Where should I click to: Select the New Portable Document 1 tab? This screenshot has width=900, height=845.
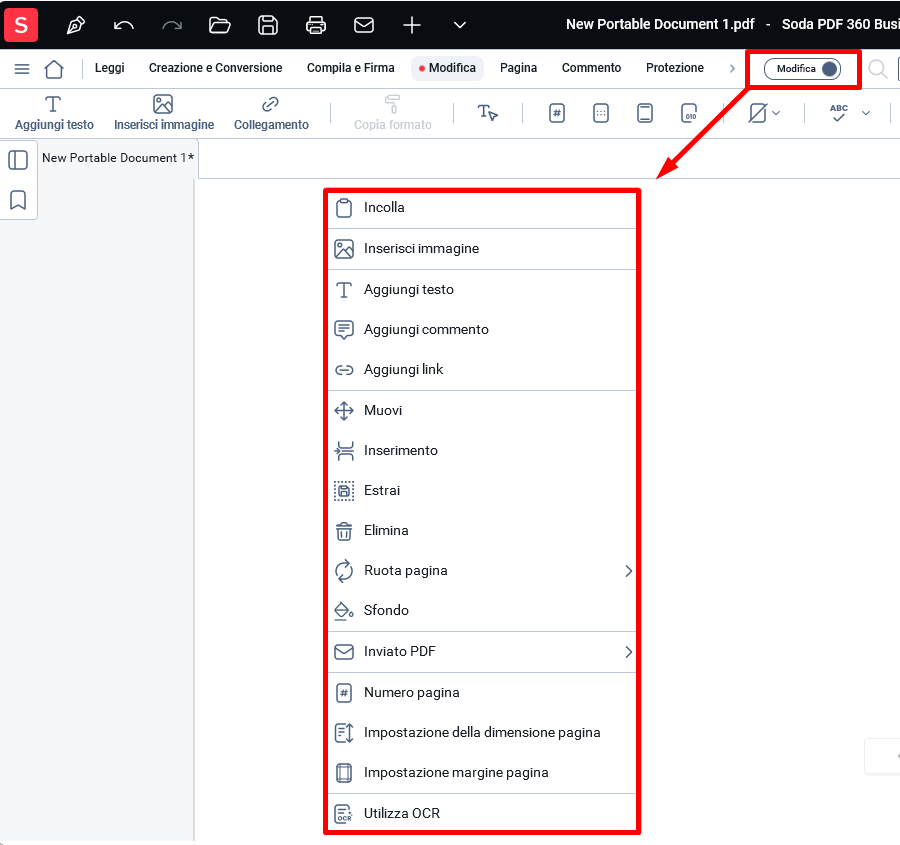click(x=118, y=158)
